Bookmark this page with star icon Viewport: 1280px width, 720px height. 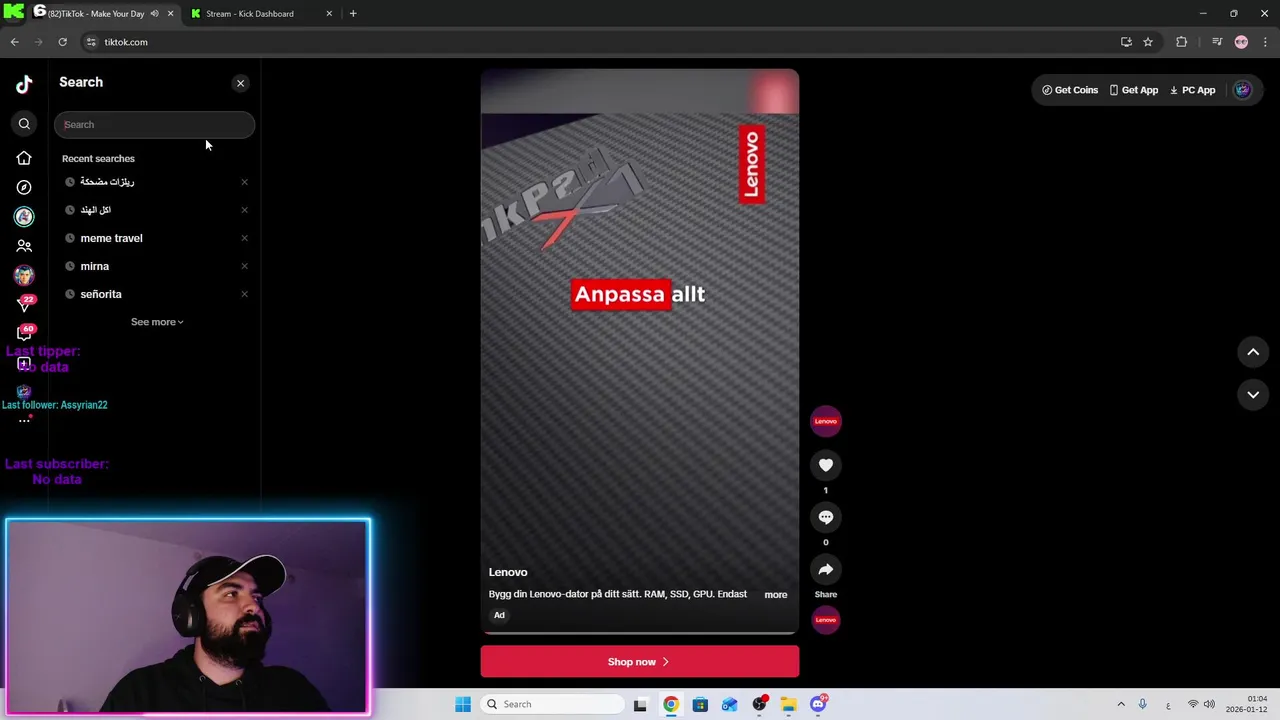pyautogui.click(x=1148, y=42)
